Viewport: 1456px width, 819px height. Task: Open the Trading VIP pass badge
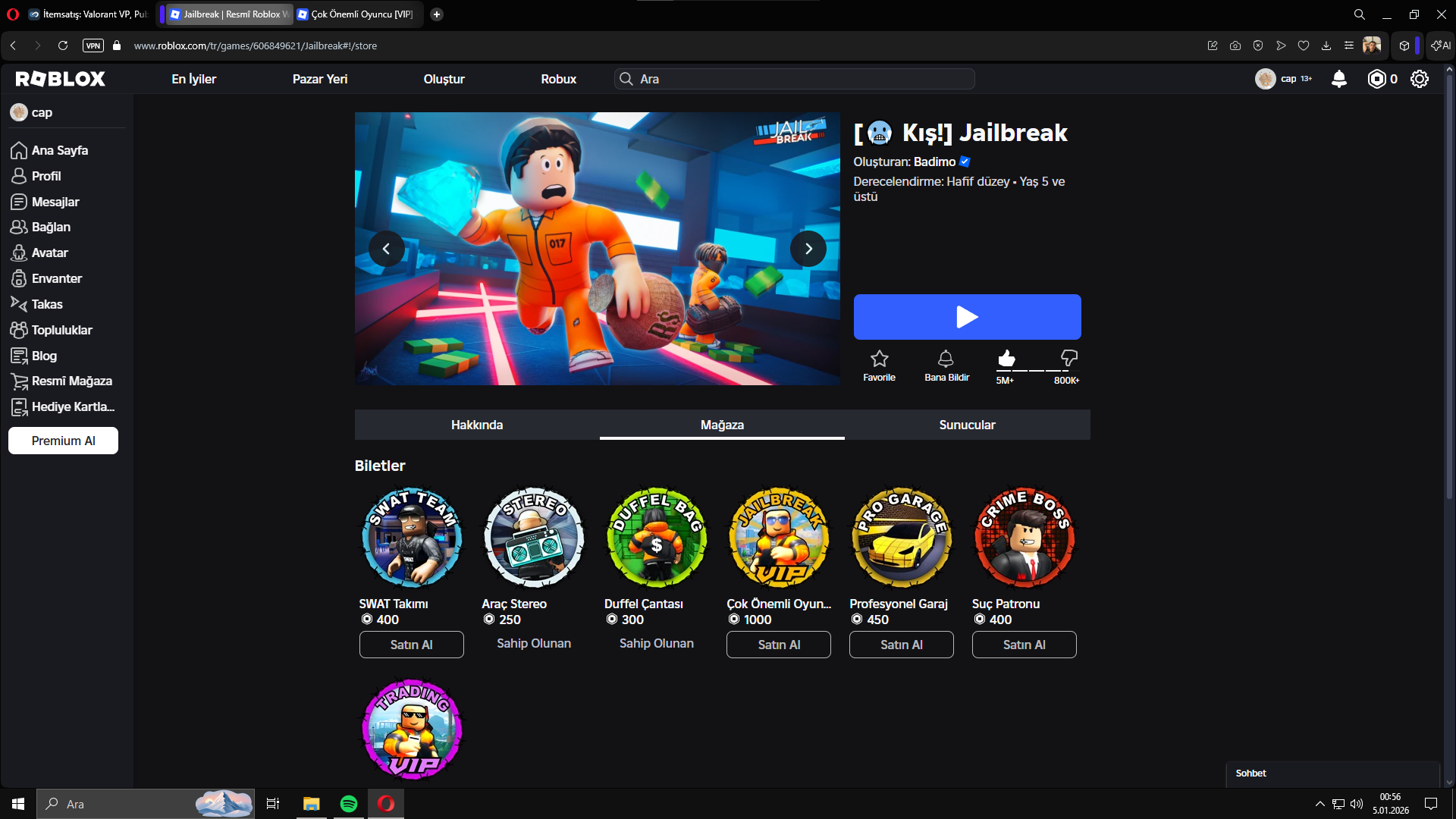(x=412, y=730)
